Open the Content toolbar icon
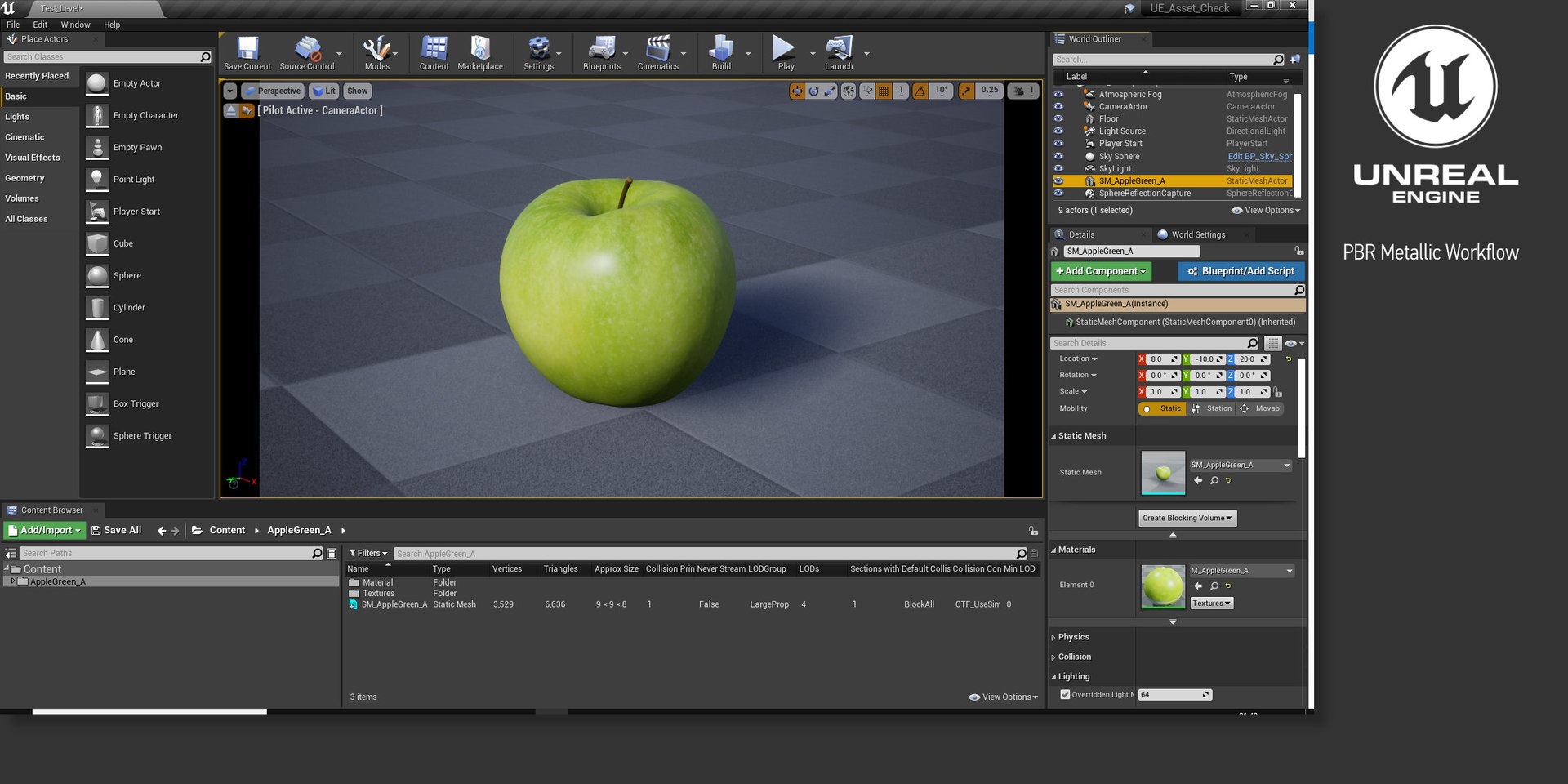Image resolution: width=1568 pixels, height=784 pixels. pos(434,48)
